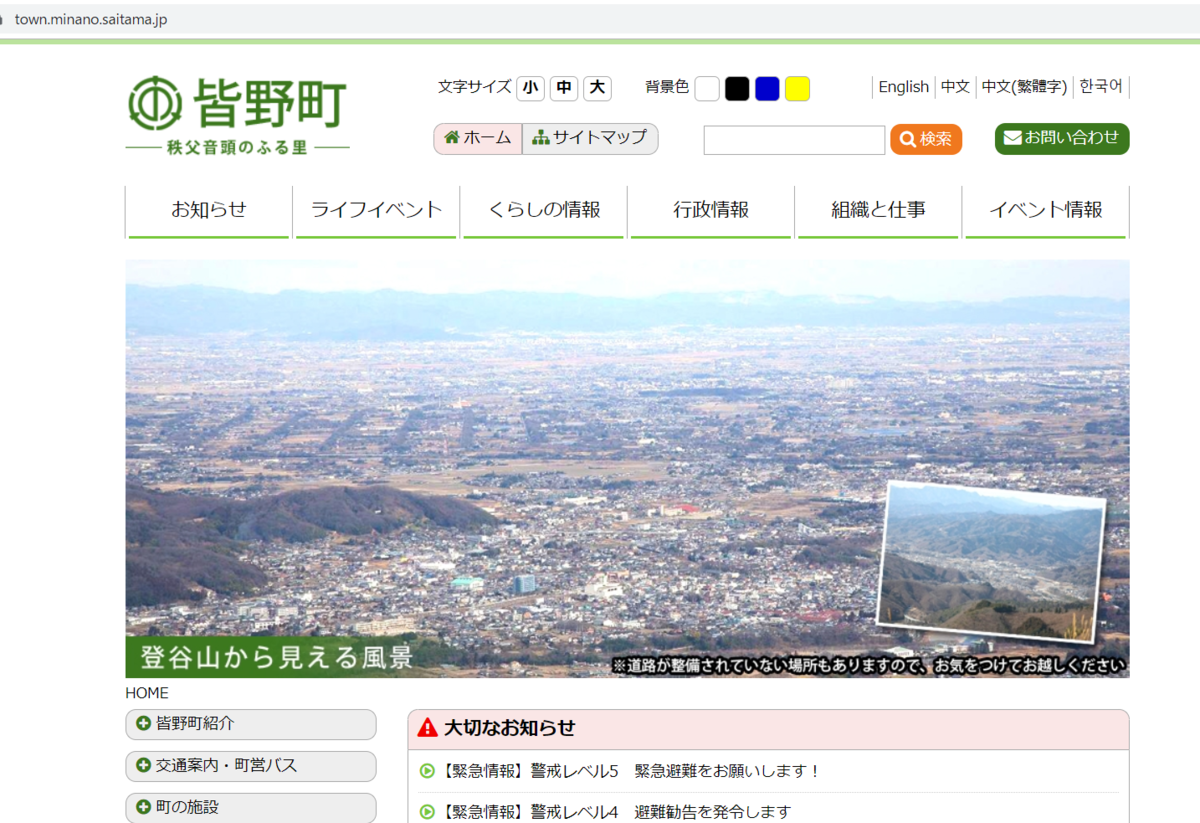
Task: Go to ホーム with the house icon
Action: point(477,138)
